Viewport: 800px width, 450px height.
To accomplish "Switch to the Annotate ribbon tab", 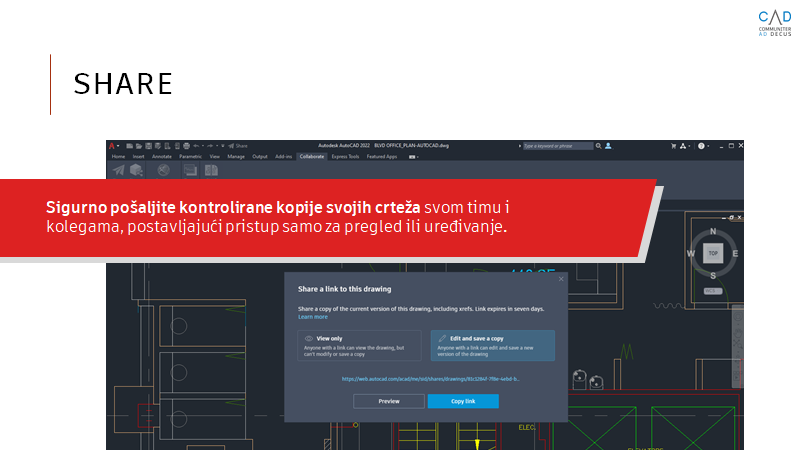I will tap(162, 157).
